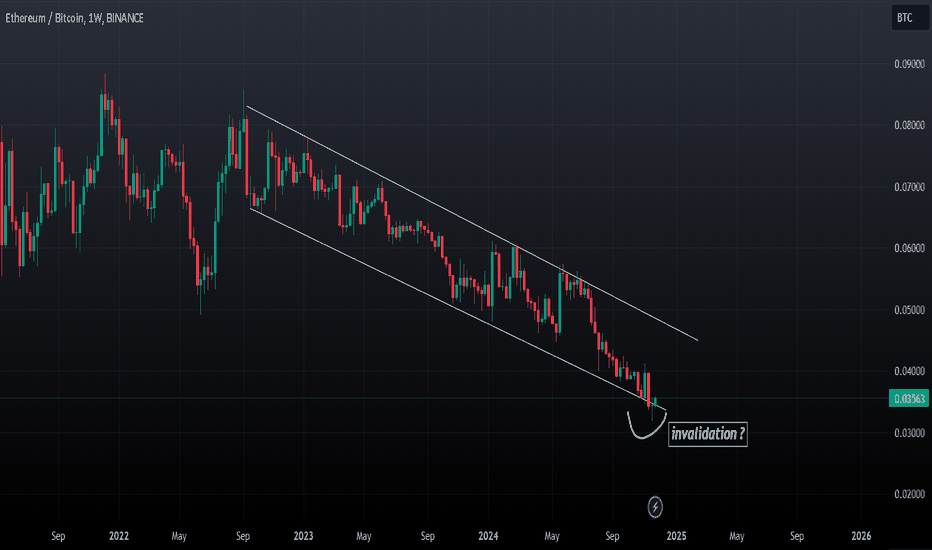Screen dimensions: 932x550
Task: Open the BTC currency selector
Action: (909, 17)
